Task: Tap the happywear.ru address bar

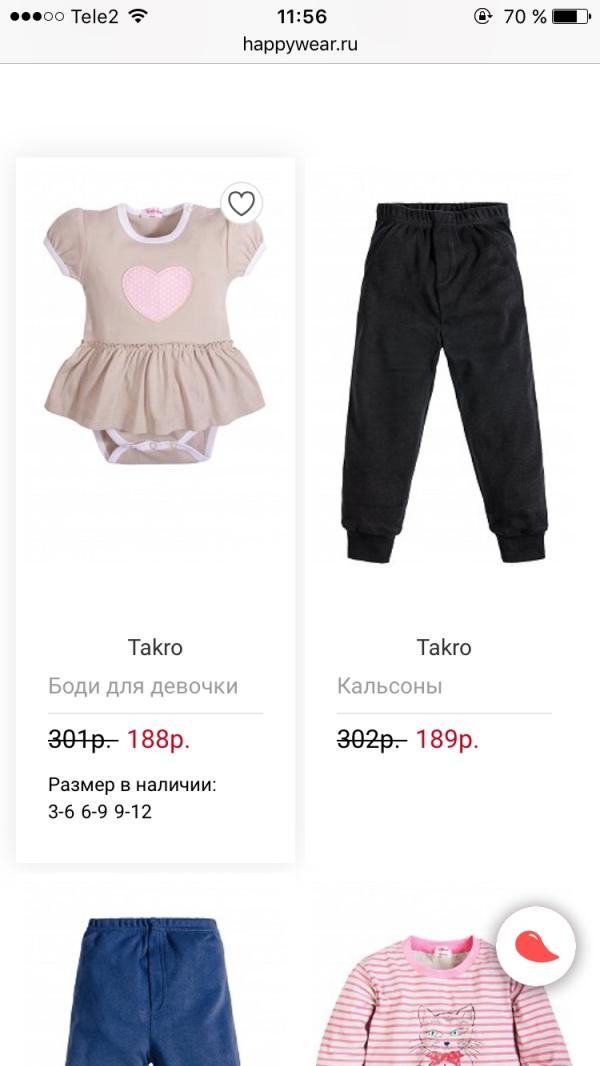Action: (x=300, y=45)
